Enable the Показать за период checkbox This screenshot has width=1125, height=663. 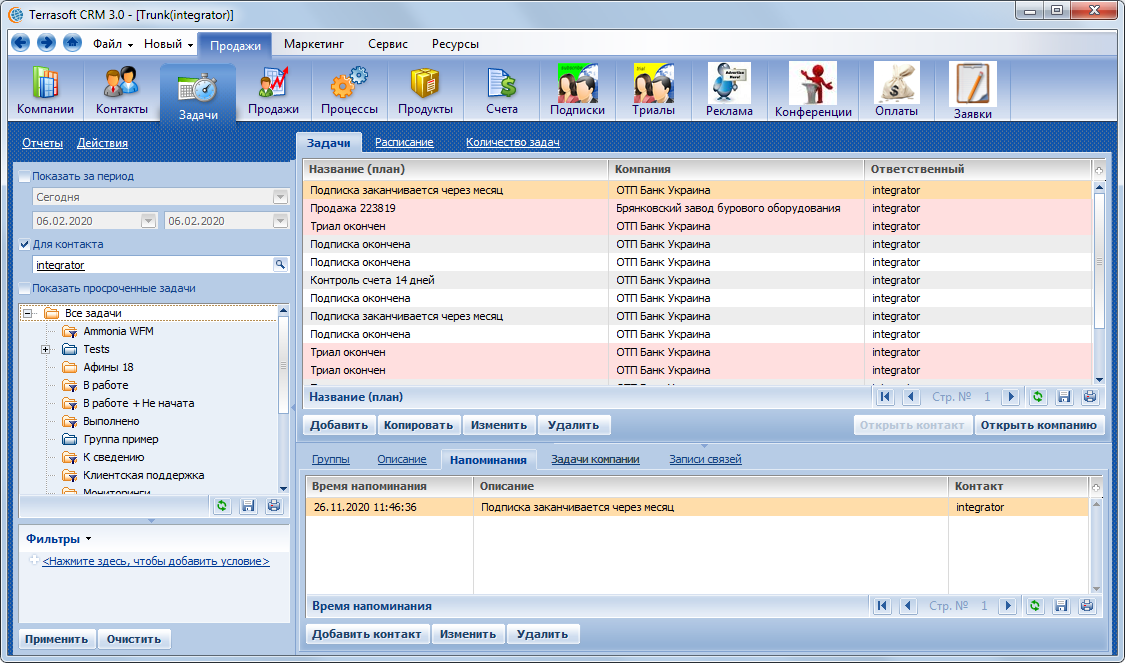click(x=25, y=177)
